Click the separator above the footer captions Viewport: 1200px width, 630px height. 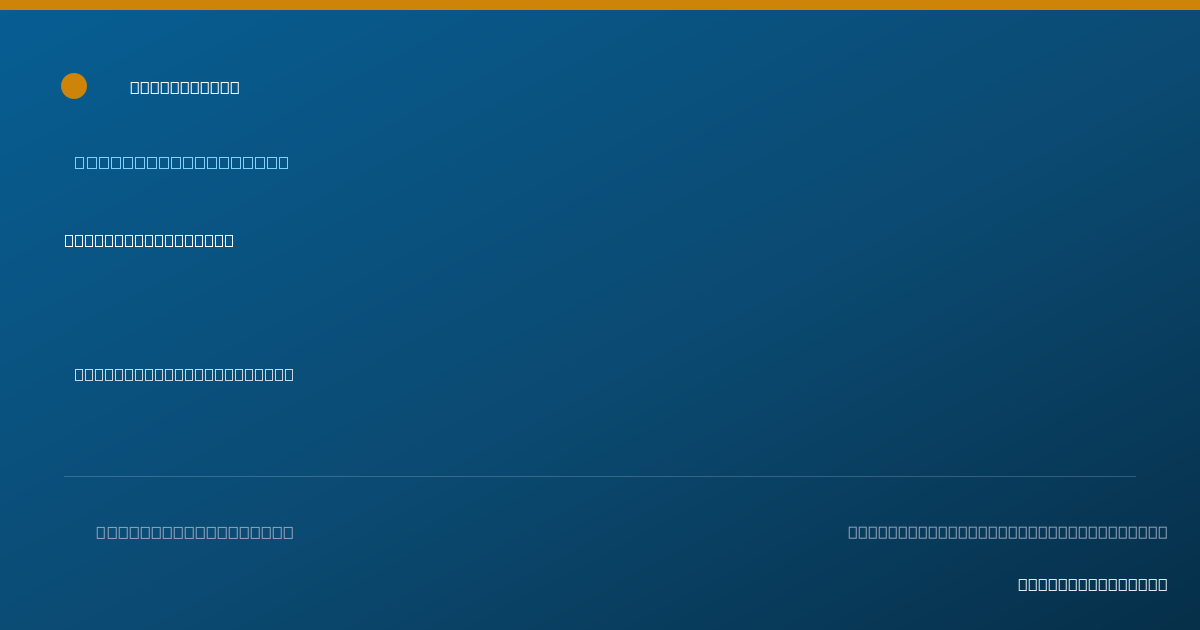[600, 476]
